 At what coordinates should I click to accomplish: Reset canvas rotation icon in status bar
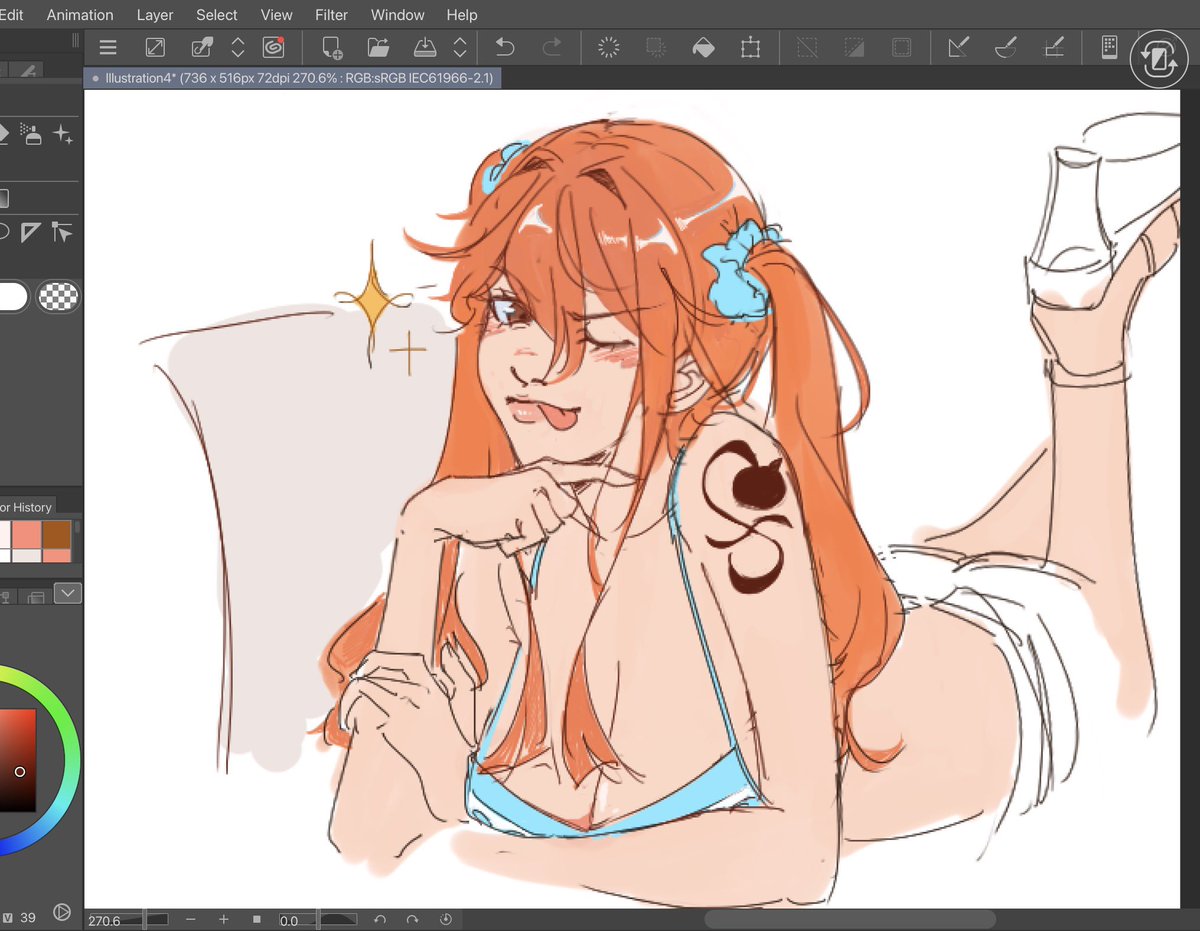[x=446, y=919]
